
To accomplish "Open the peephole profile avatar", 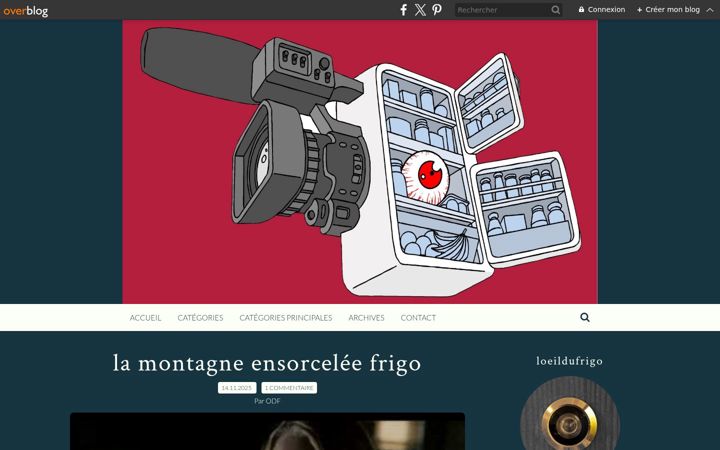I will pos(570,413).
